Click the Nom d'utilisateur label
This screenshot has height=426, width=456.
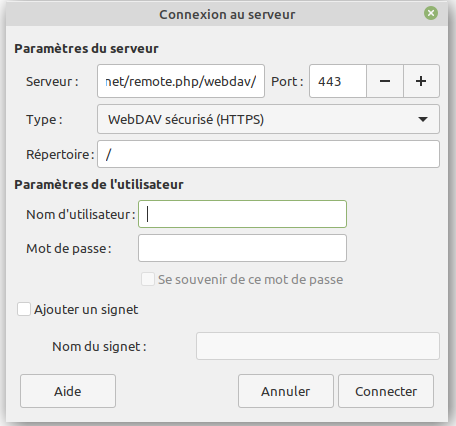pos(81,214)
